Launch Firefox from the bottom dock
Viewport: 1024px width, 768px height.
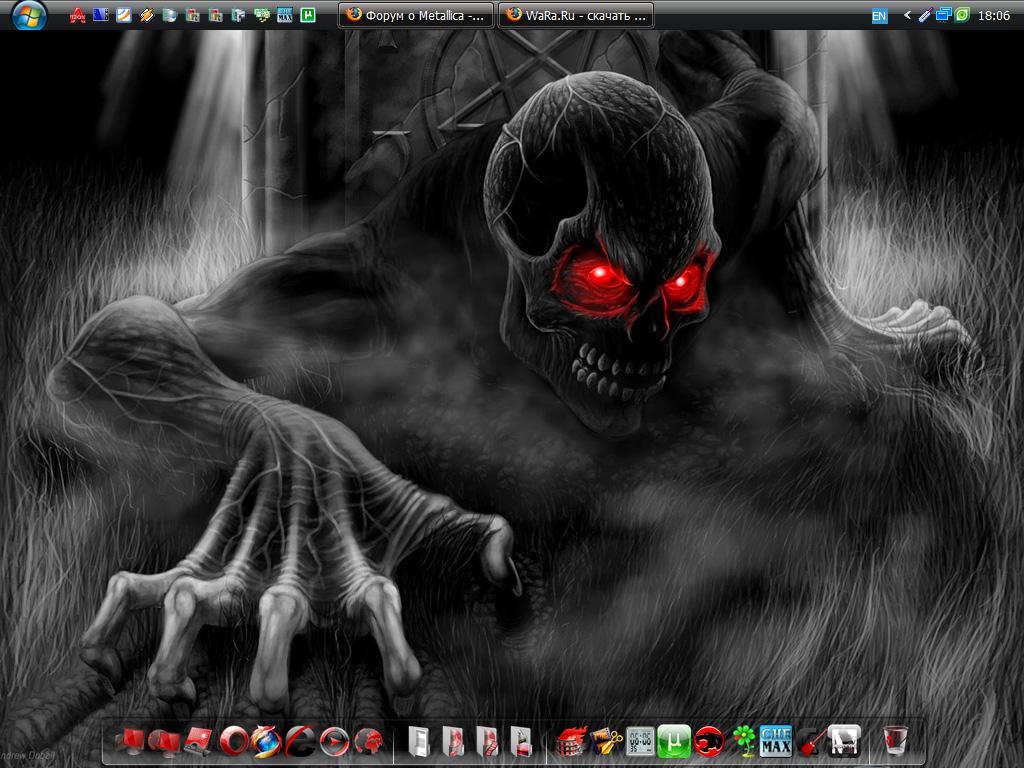267,741
